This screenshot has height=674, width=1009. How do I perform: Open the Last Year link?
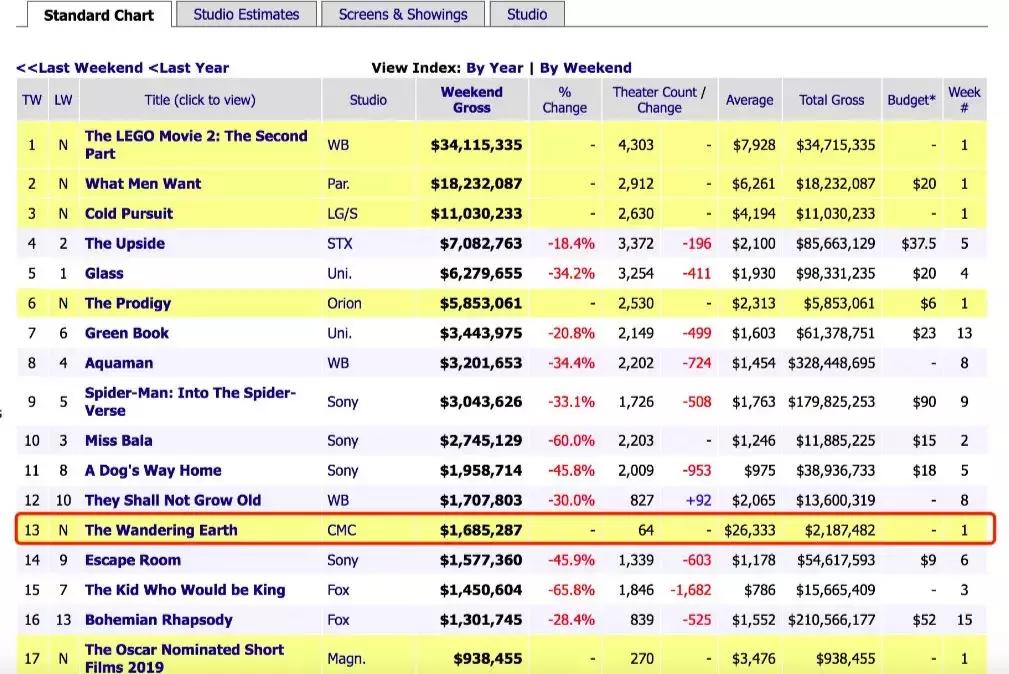click(x=188, y=68)
